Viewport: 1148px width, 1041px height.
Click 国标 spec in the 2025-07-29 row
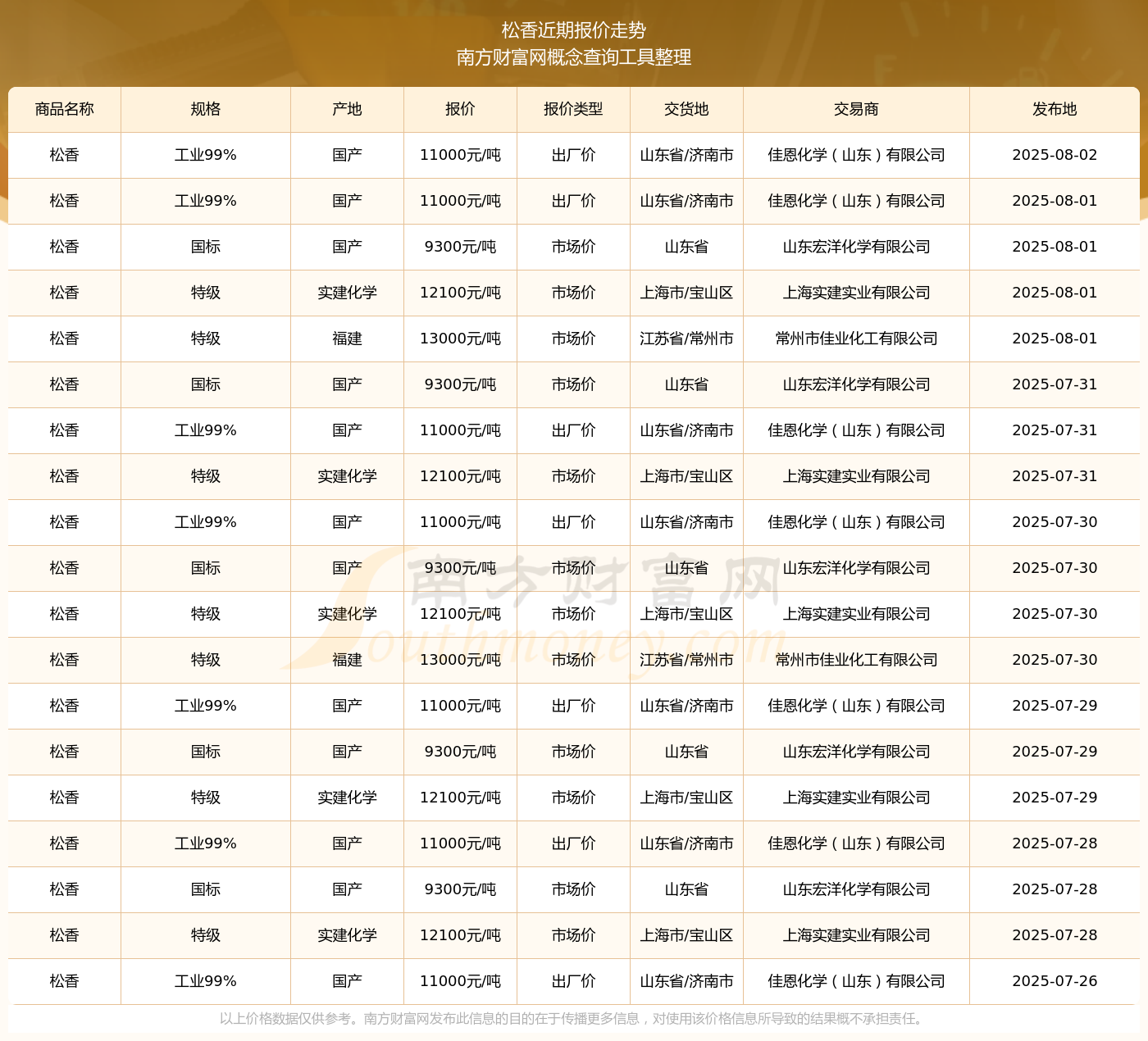pyautogui.click(x=206, y=752)
